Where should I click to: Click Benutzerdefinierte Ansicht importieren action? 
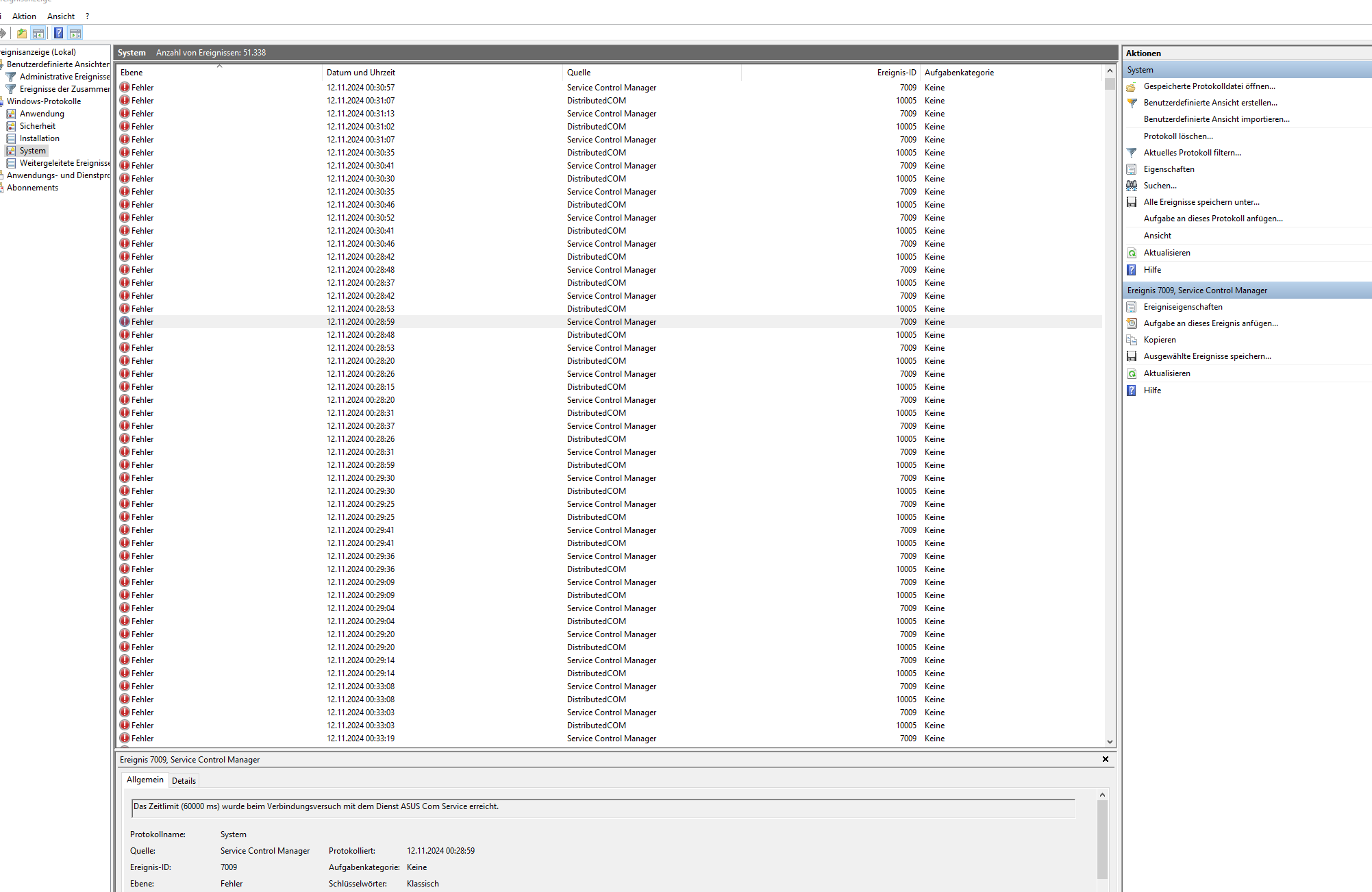tap(1216, 119)
